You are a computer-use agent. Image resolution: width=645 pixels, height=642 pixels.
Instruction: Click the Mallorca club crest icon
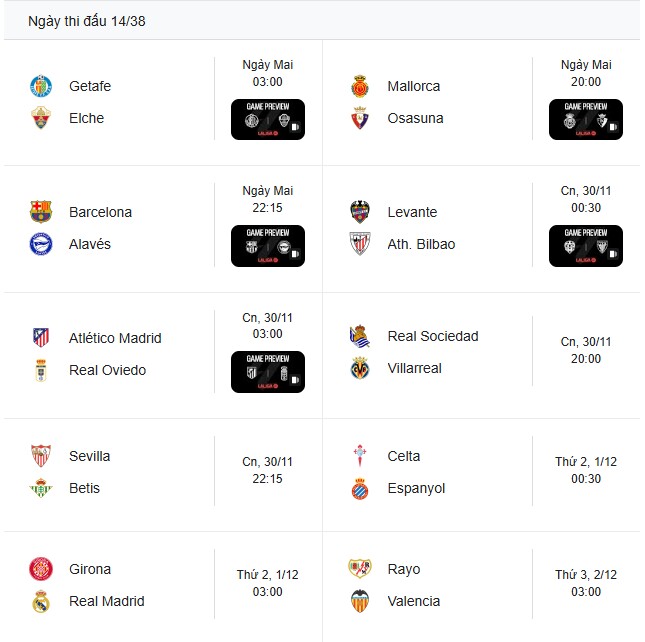[360, 86]
